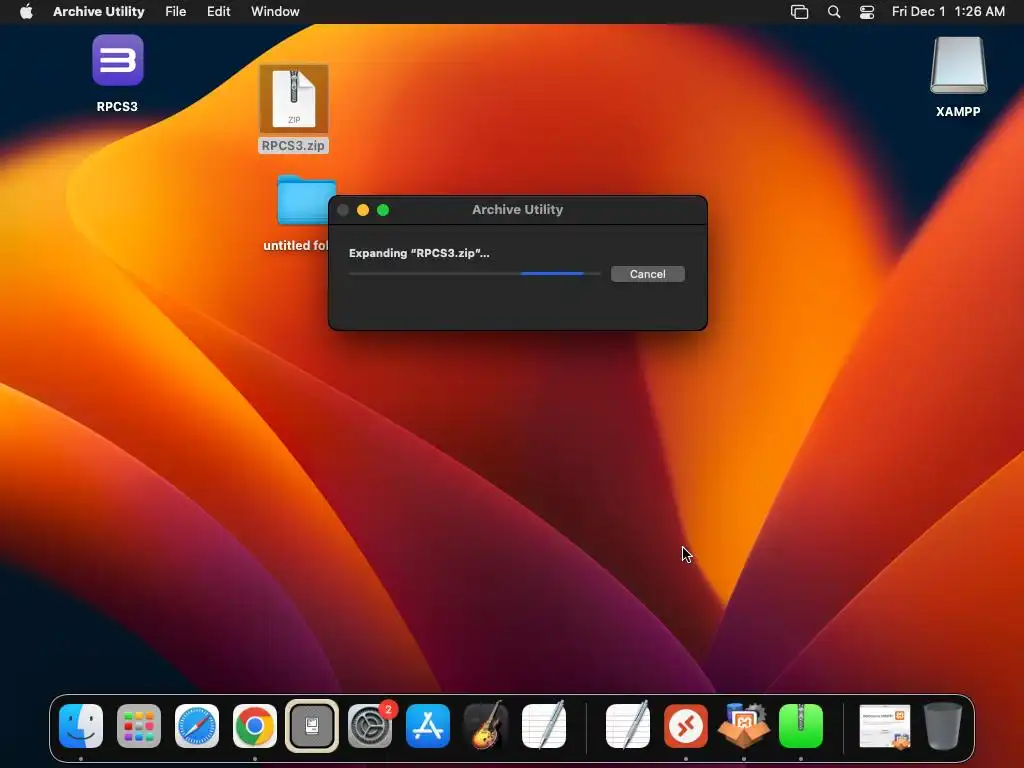
Task: Restore the minimized XAMPP window thumbnail
Action: pos(885,726)
